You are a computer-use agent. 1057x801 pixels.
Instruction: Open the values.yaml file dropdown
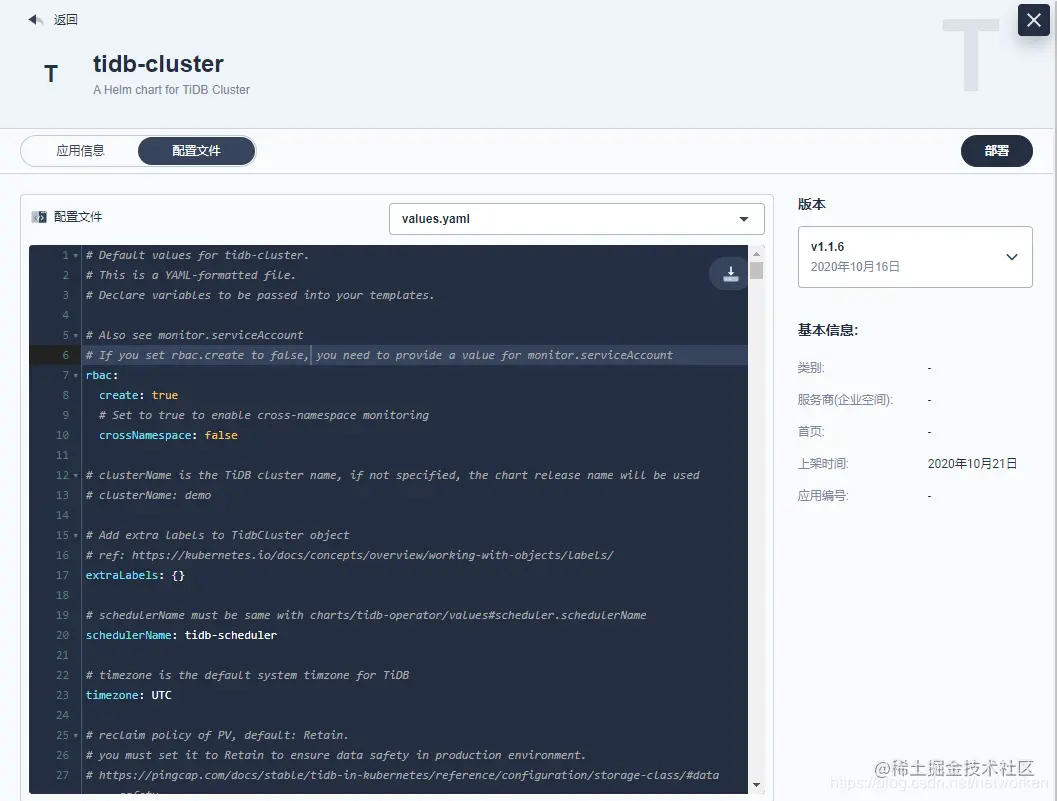click(576, 219)
